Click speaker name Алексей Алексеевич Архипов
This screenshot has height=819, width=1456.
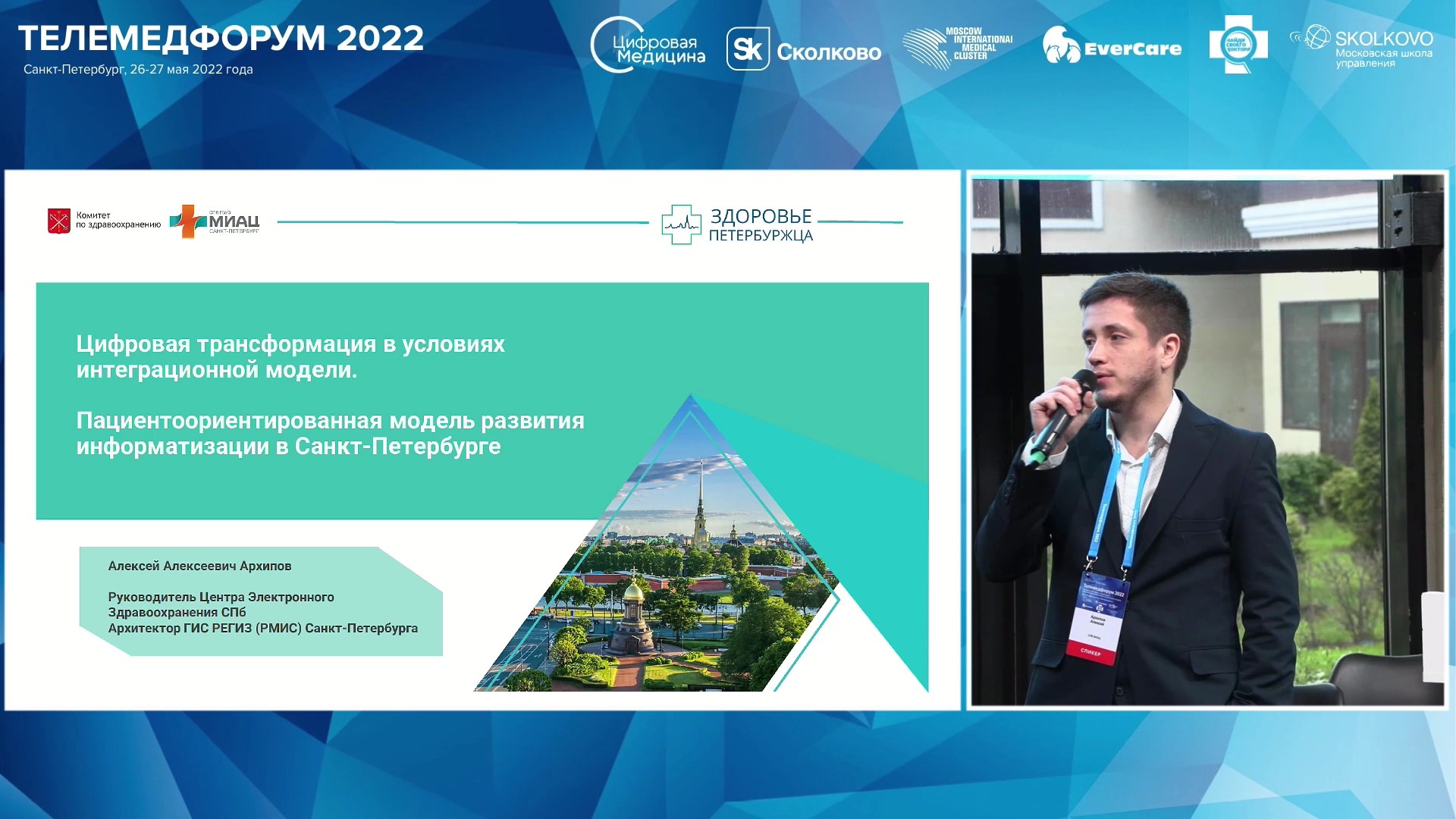[199, 566]
